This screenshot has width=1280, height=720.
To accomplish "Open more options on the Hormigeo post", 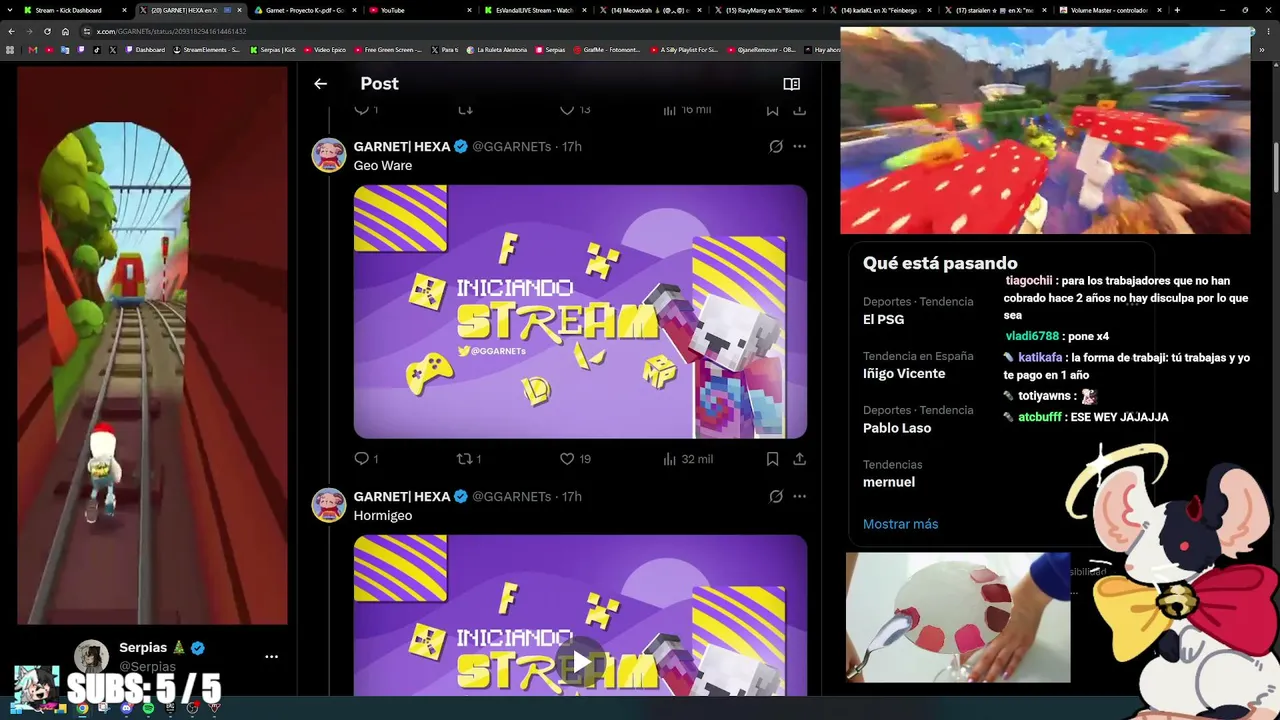I will click(799, 496).
